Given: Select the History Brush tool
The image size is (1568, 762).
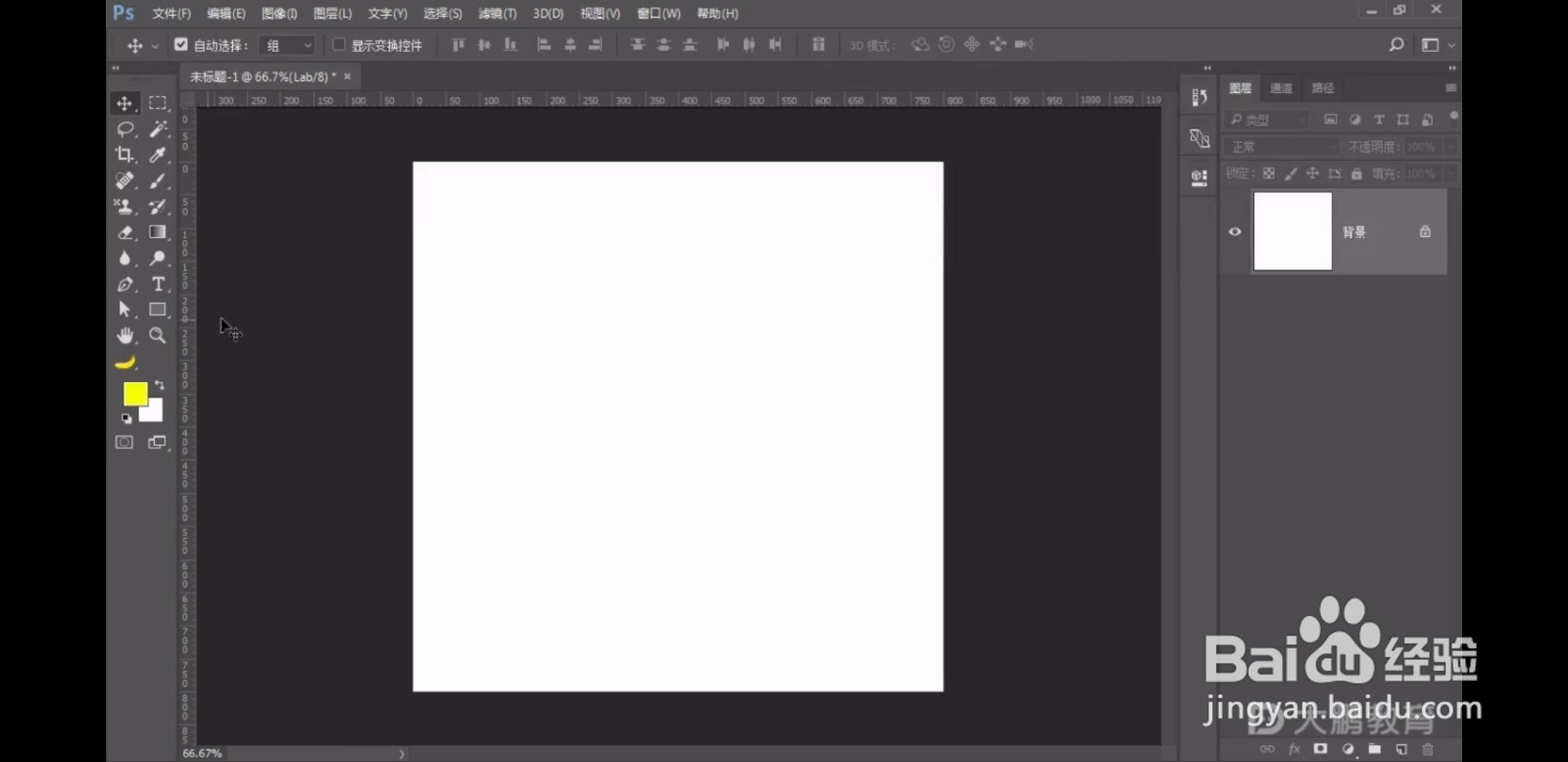Looking at the screenshot, I should tap(158, 207).
